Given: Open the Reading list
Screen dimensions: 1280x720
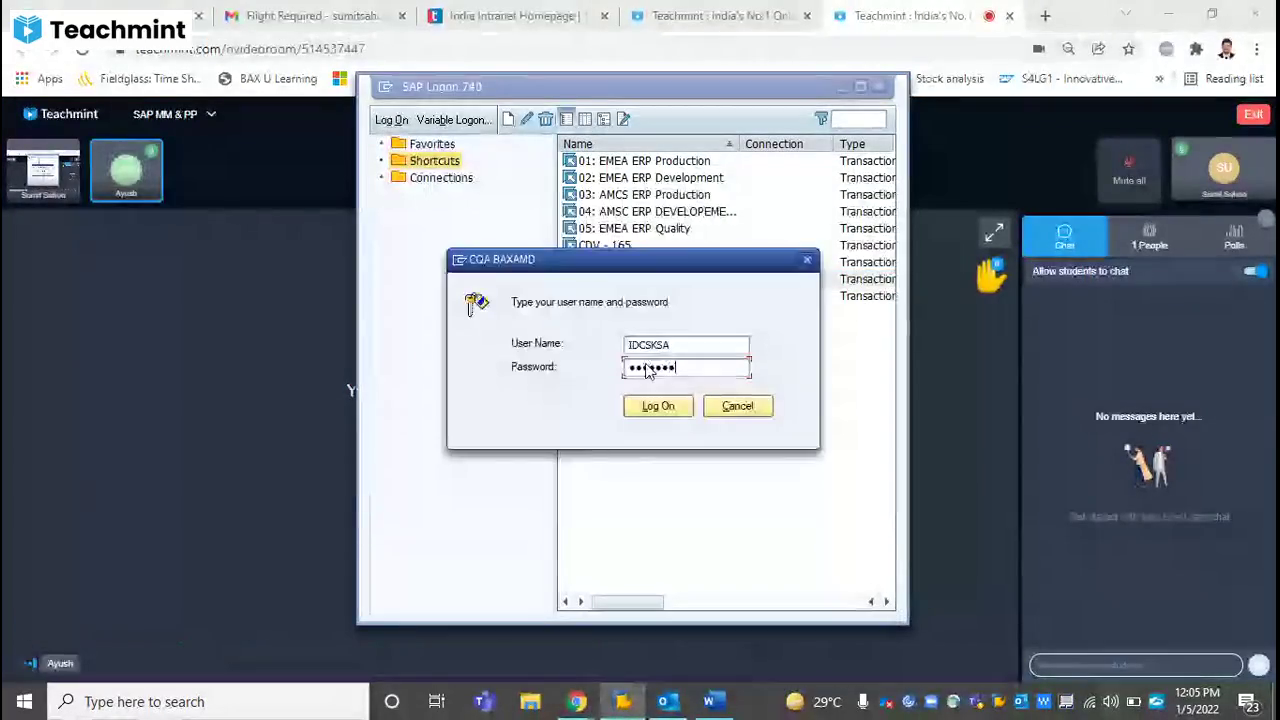Looking at the screenshot, I should 1223,79.
